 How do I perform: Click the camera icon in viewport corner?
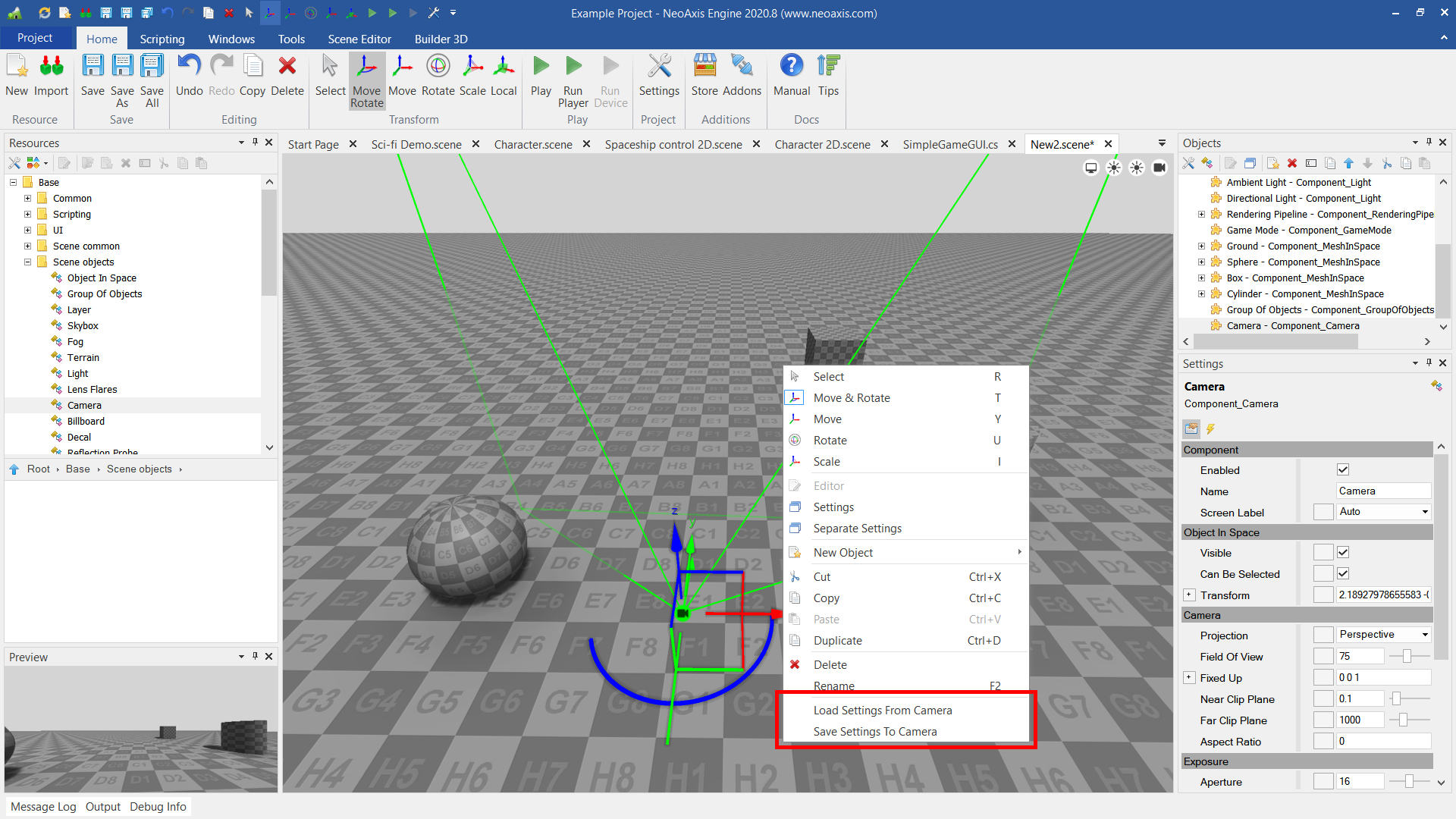(1159, 168)
